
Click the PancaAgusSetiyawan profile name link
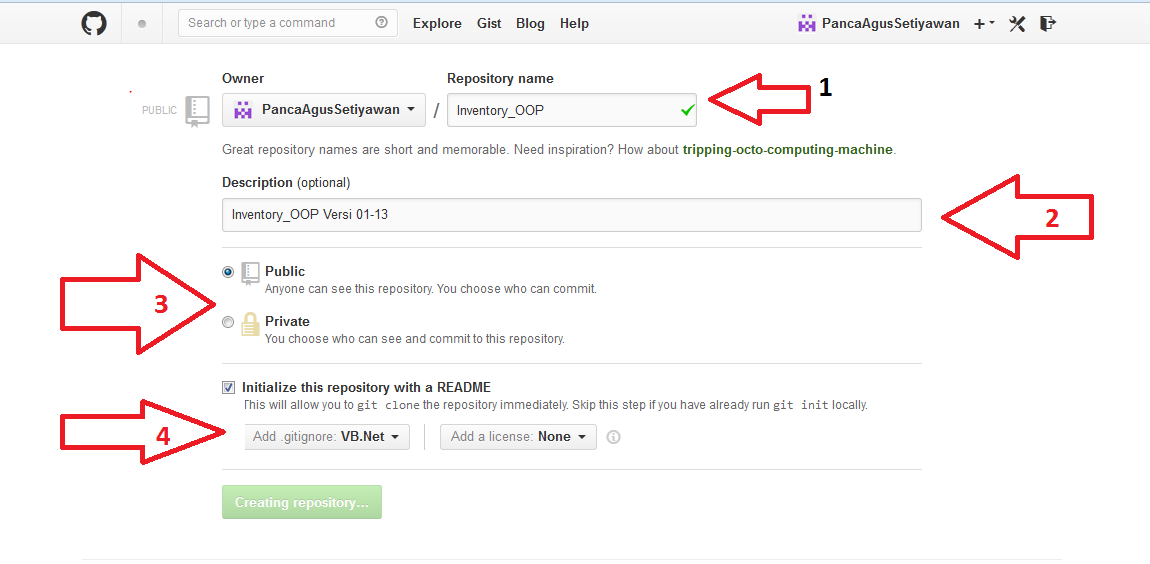tap(890, 23)
